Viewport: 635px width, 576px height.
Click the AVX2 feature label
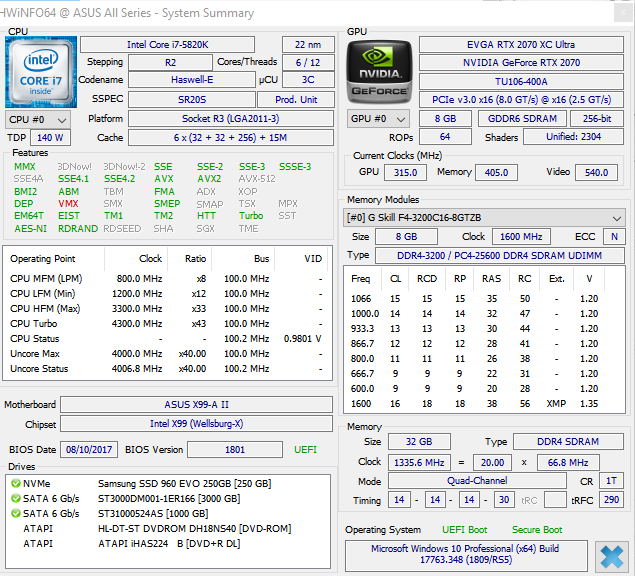click(x=209, y=179)
